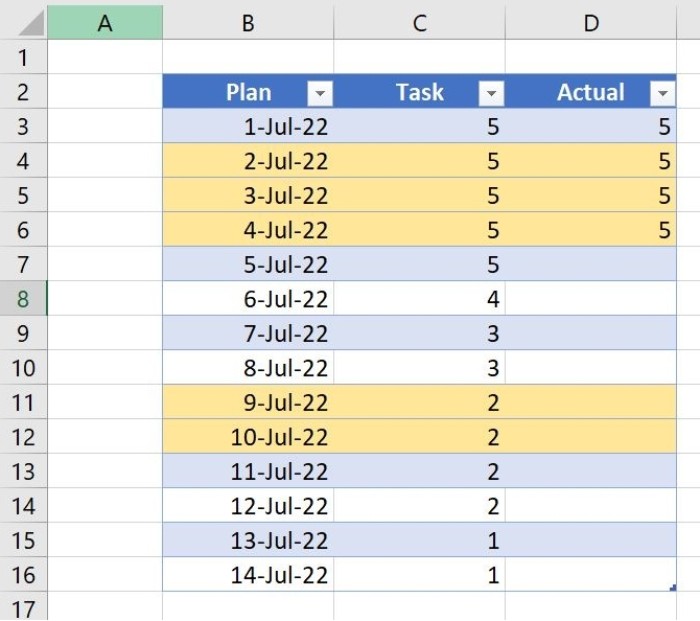Click the table resize handle at bottom corner
This screenshot has width=700, height=621.
[x=673, y=588]
